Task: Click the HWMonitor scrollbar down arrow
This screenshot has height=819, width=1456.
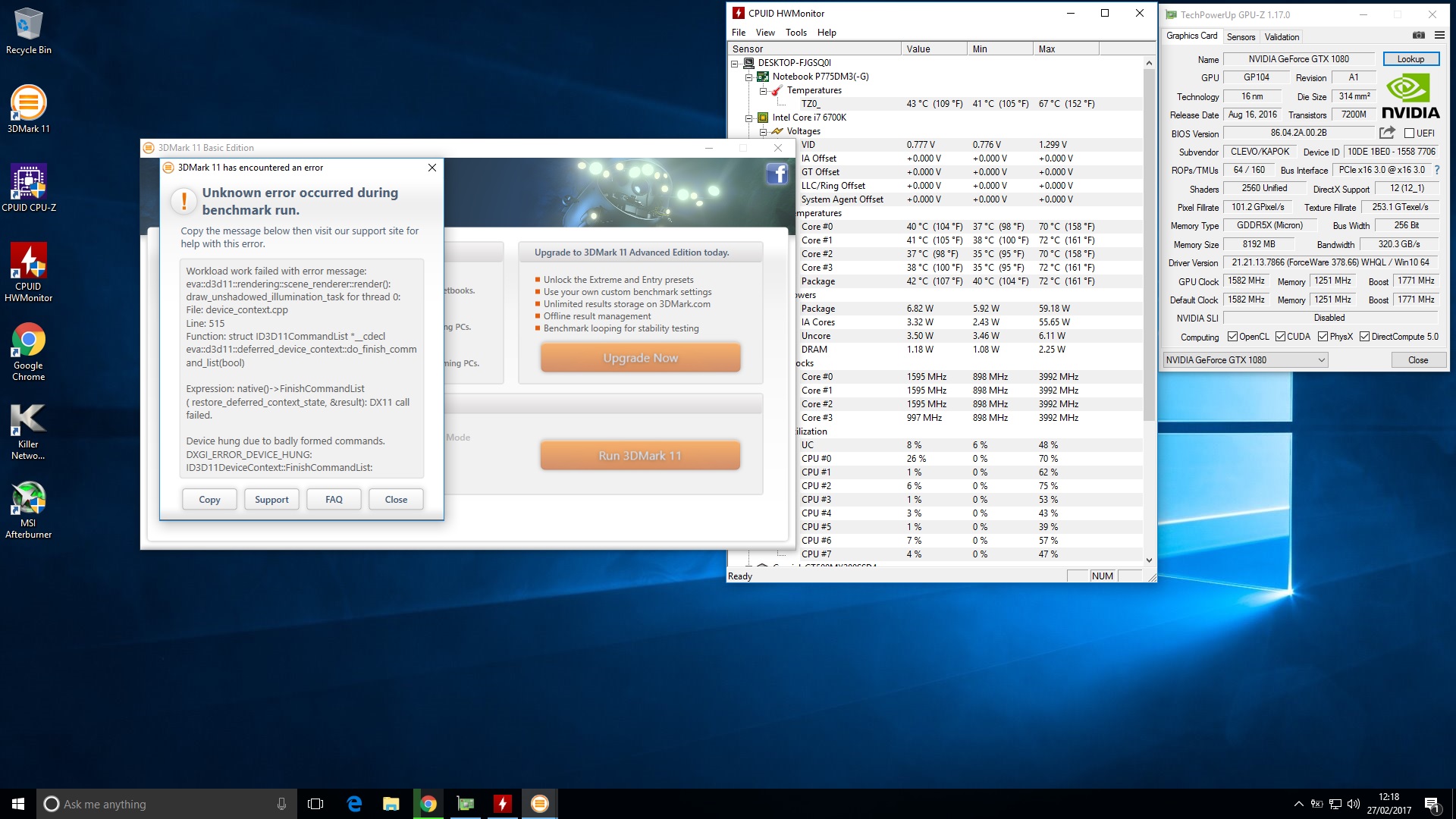Action: [x=1149, y=560]
